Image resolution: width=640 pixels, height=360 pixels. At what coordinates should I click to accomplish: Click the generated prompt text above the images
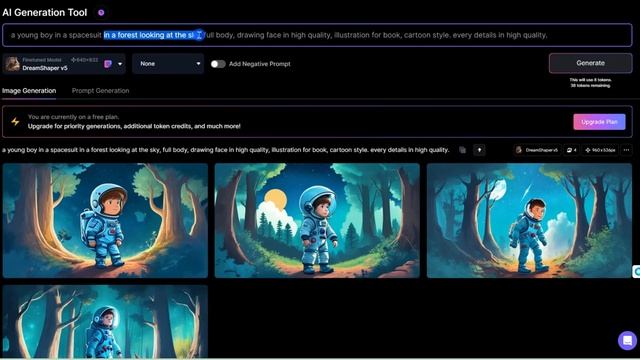pos(225,150)
